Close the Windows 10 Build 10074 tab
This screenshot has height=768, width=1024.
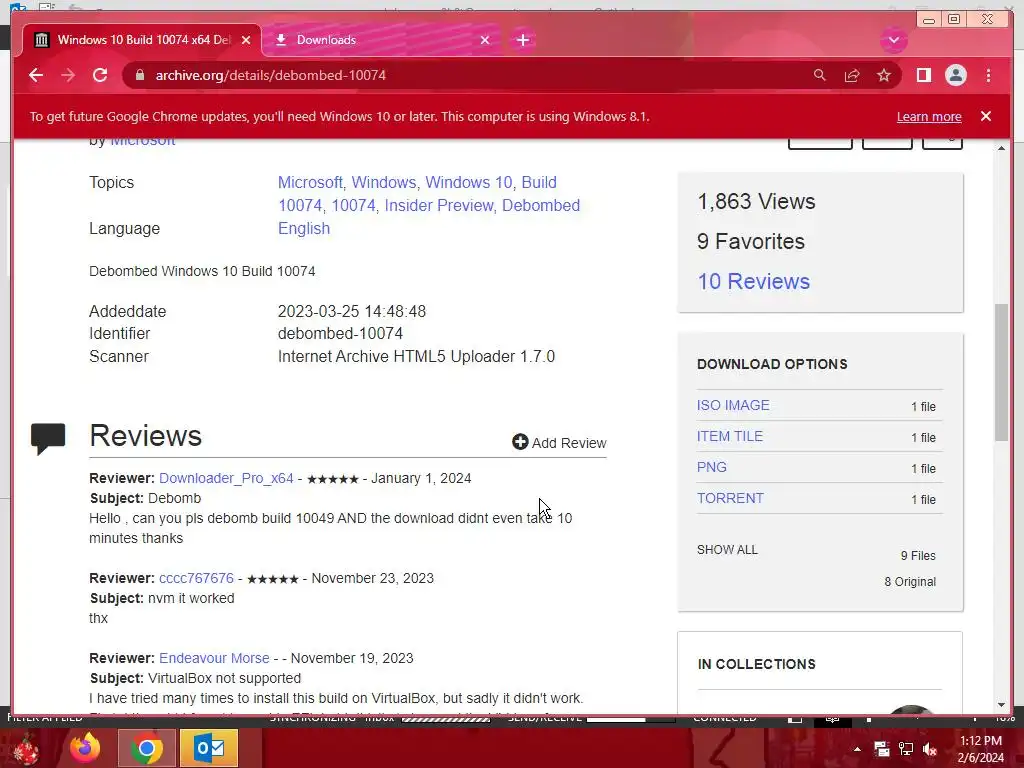[x=246, y=40]
